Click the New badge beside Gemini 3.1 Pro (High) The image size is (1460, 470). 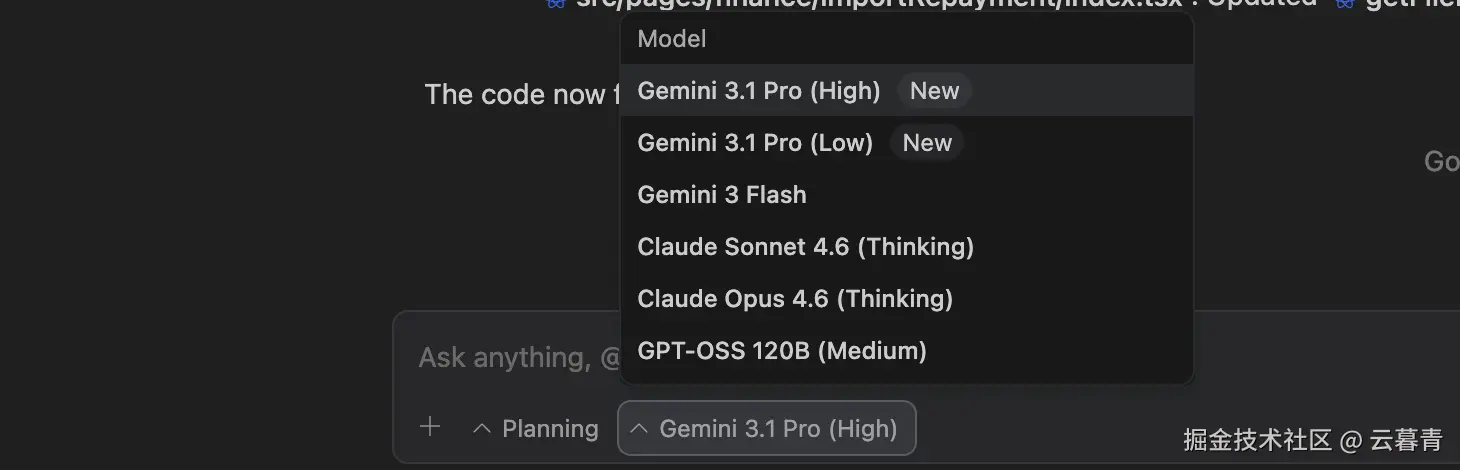click(934, 91)
